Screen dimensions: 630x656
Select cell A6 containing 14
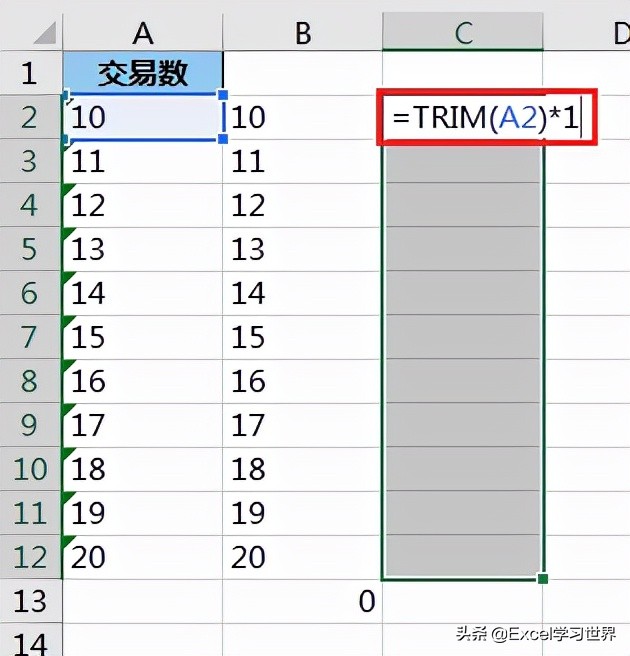click(143, 293)
